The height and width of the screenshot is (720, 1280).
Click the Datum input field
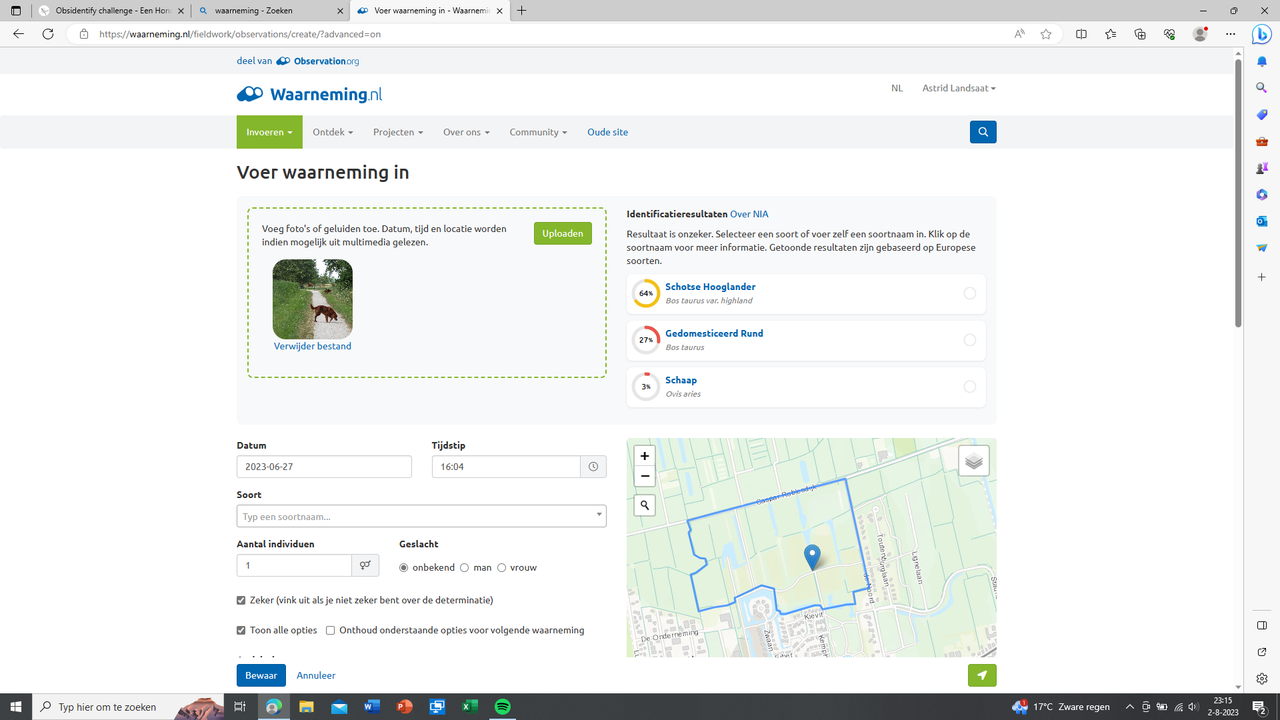pos(324,467)
